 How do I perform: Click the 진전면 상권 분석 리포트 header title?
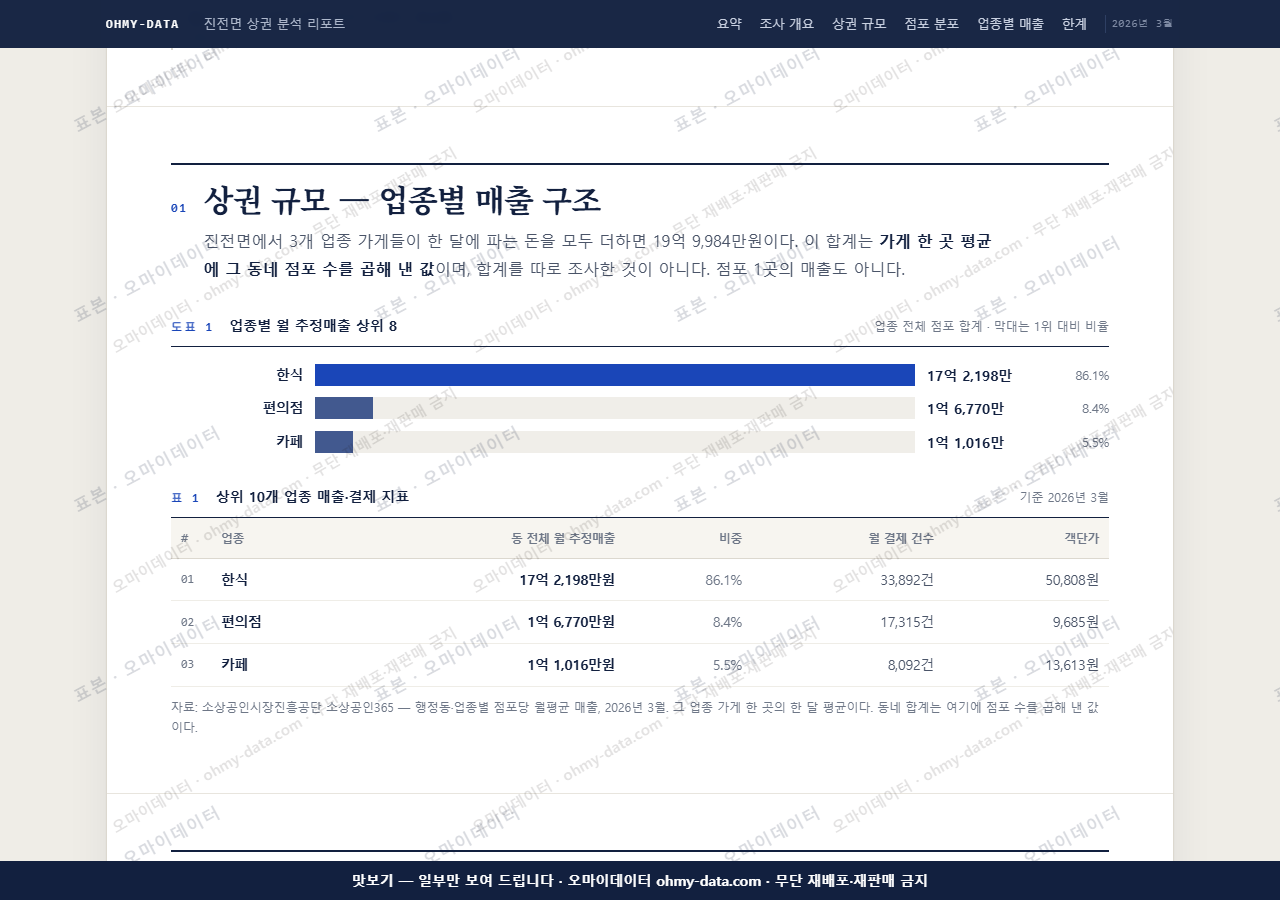click(274, 24)
